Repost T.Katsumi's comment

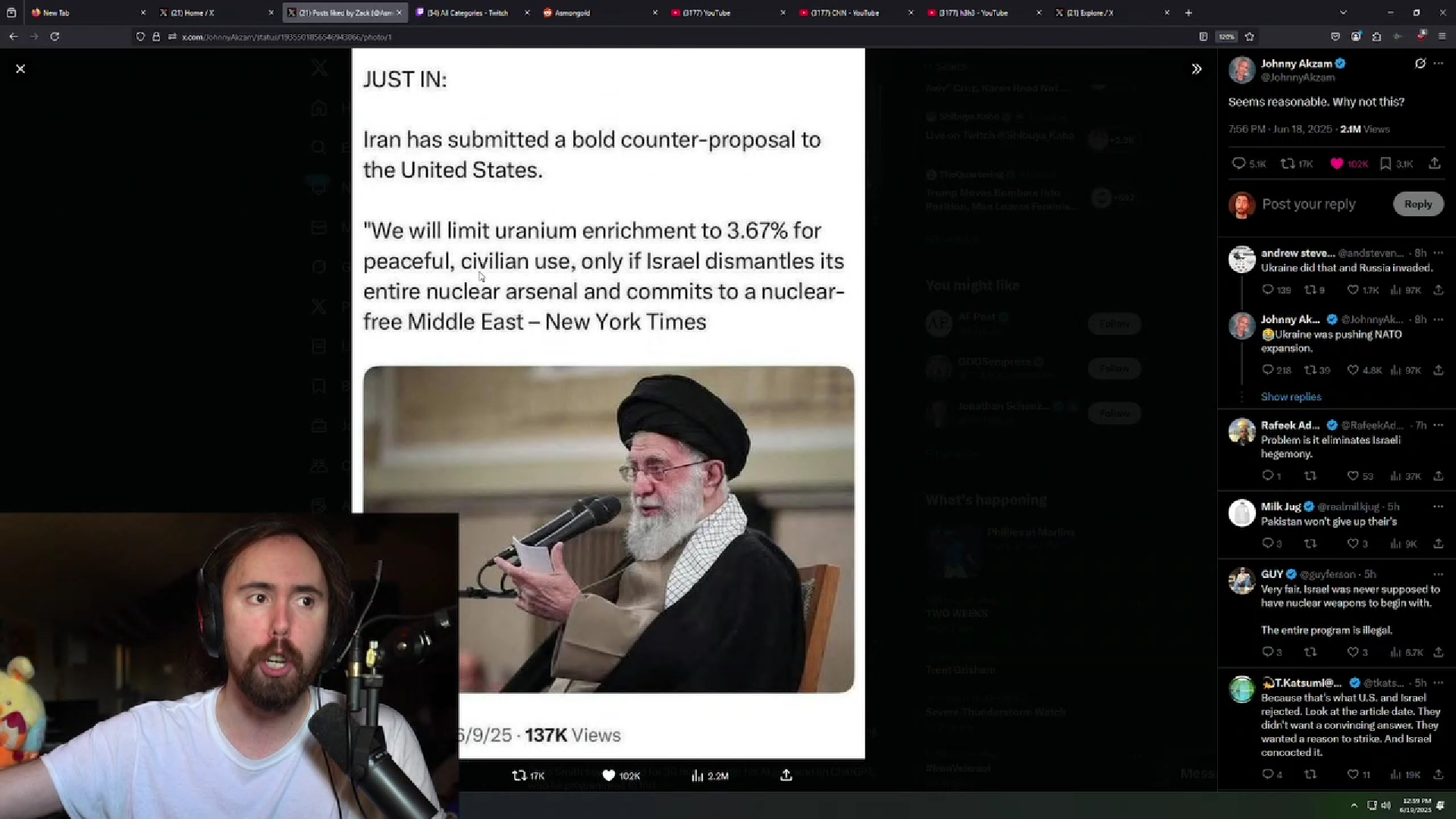pyautogui.click(x=1310, y=774)
